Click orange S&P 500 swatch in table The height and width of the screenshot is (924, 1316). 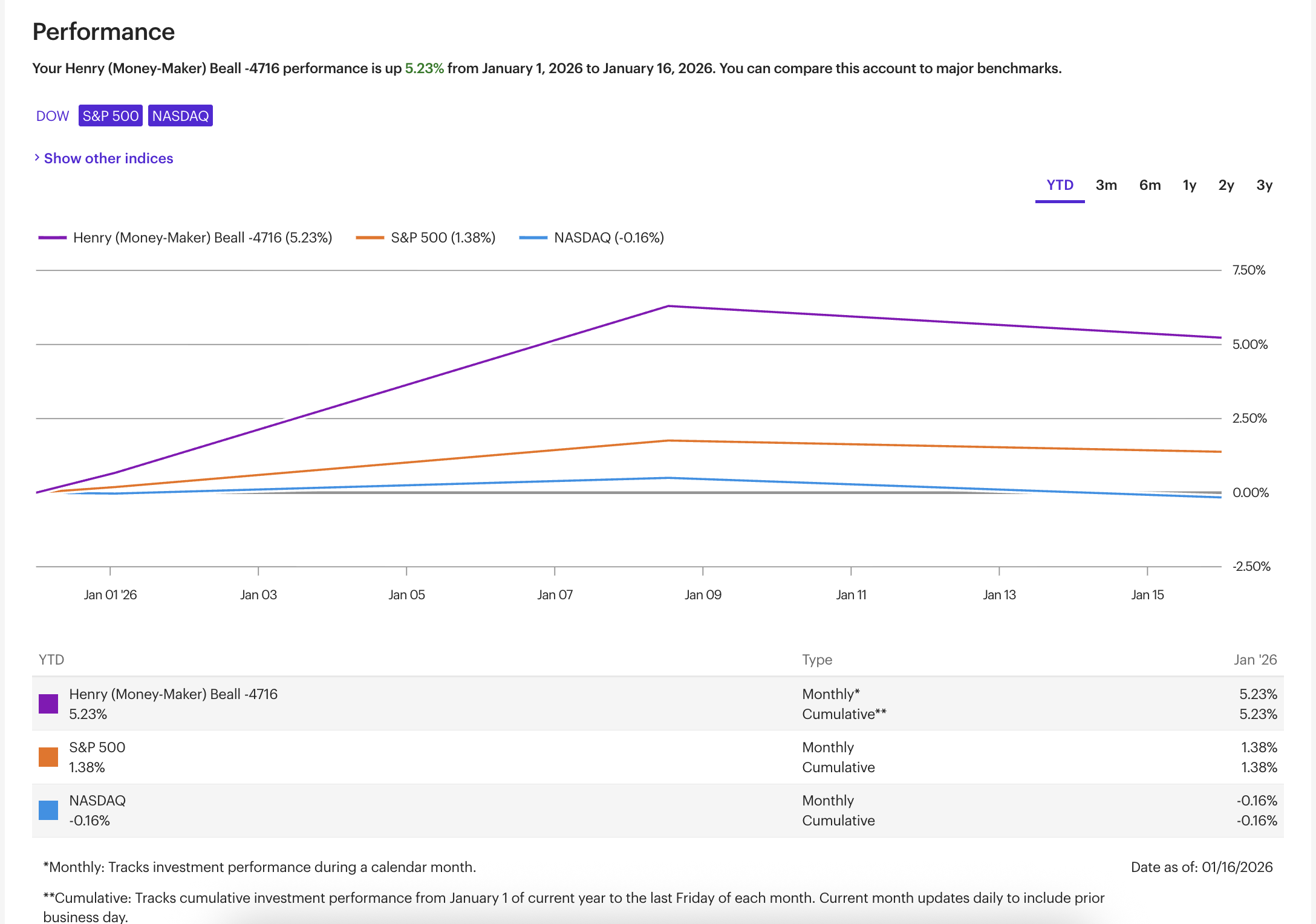[48, 756]
